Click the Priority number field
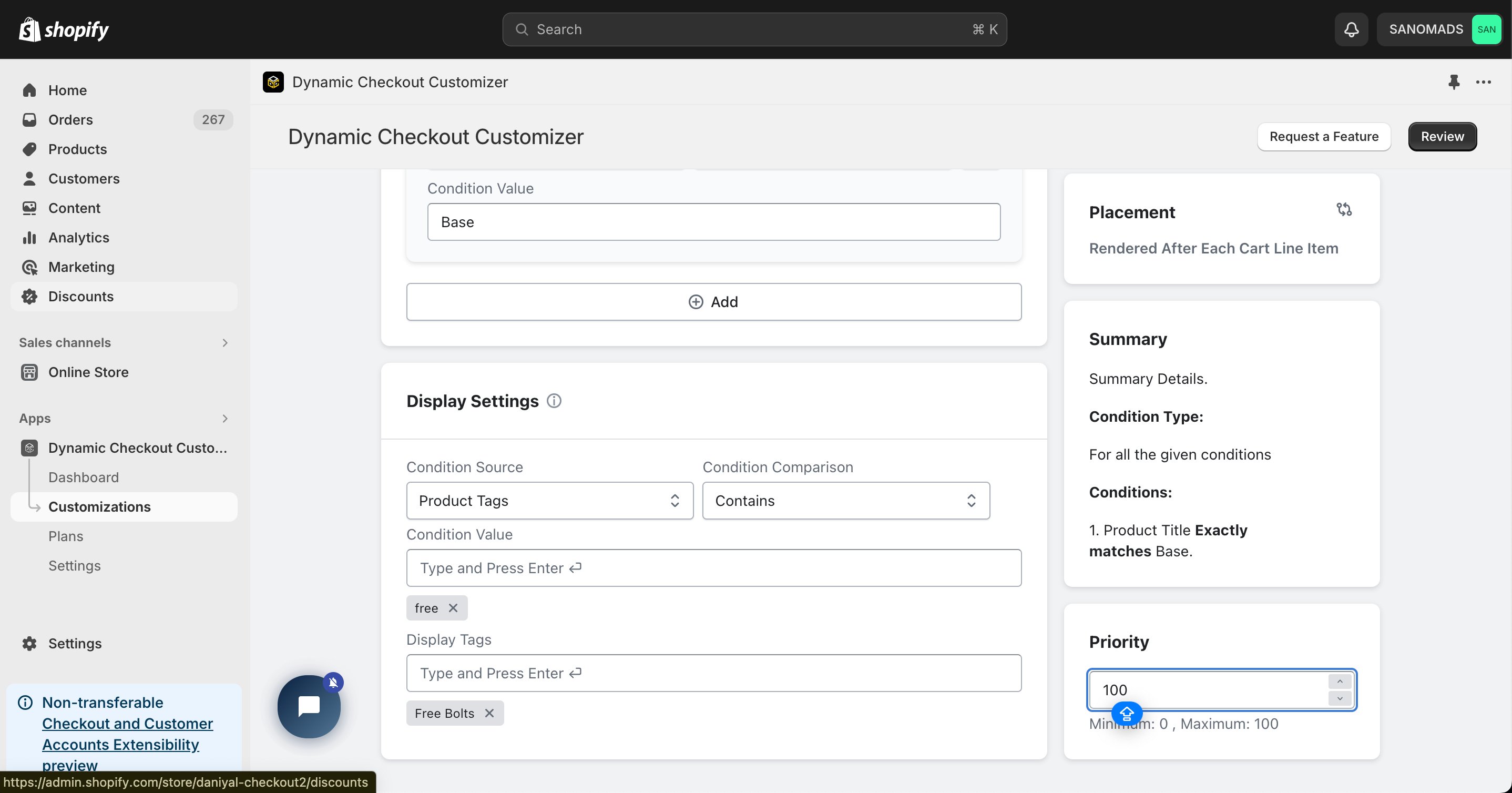The image size is (1512, 793). point(1209,690)
